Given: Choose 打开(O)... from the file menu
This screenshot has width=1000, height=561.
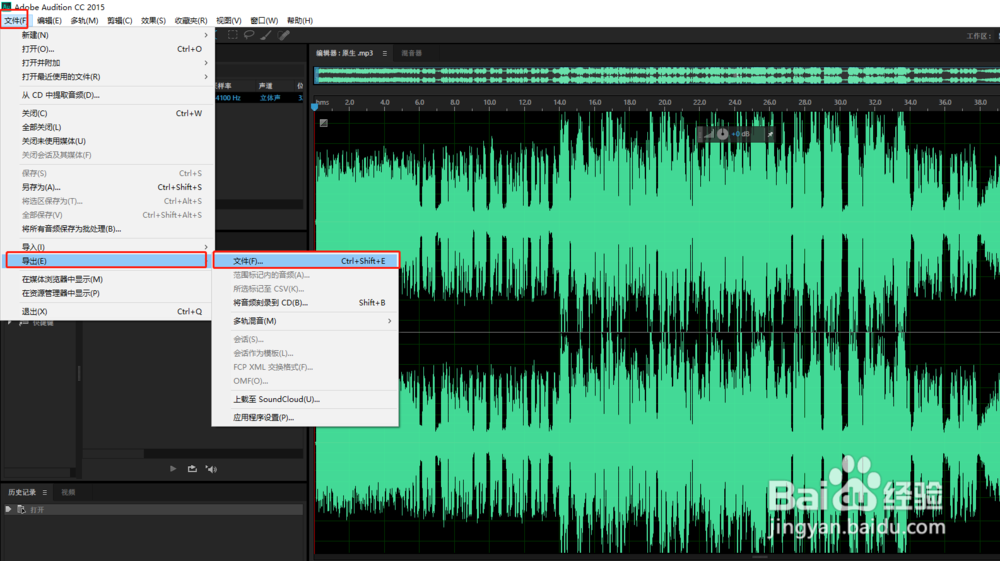Looking at the screenshot, I should [x=107, y=49].
